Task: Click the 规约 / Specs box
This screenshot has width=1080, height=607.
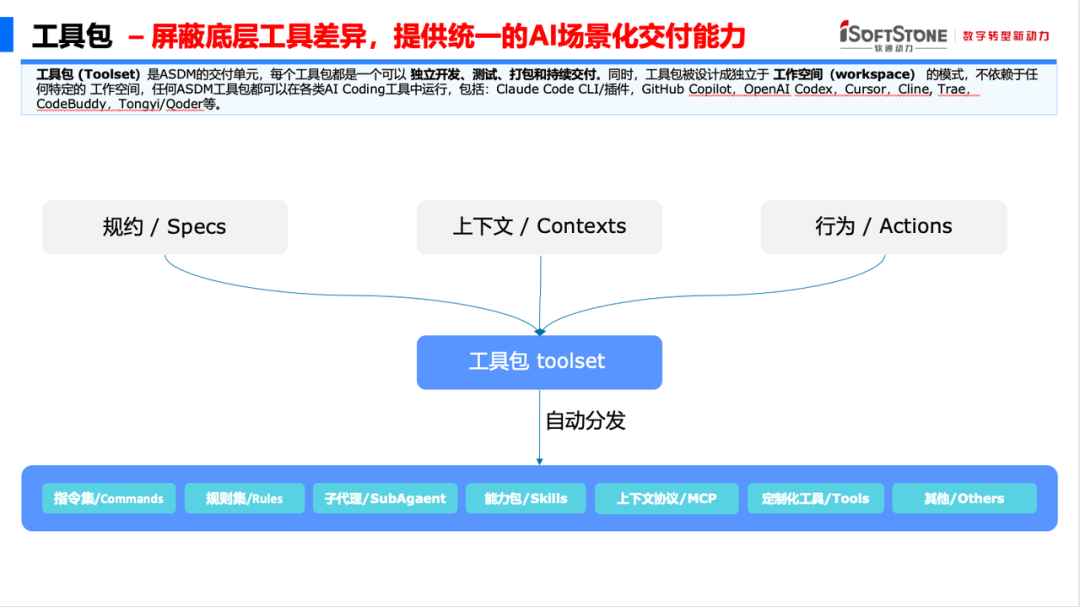Action: (165, 227)
